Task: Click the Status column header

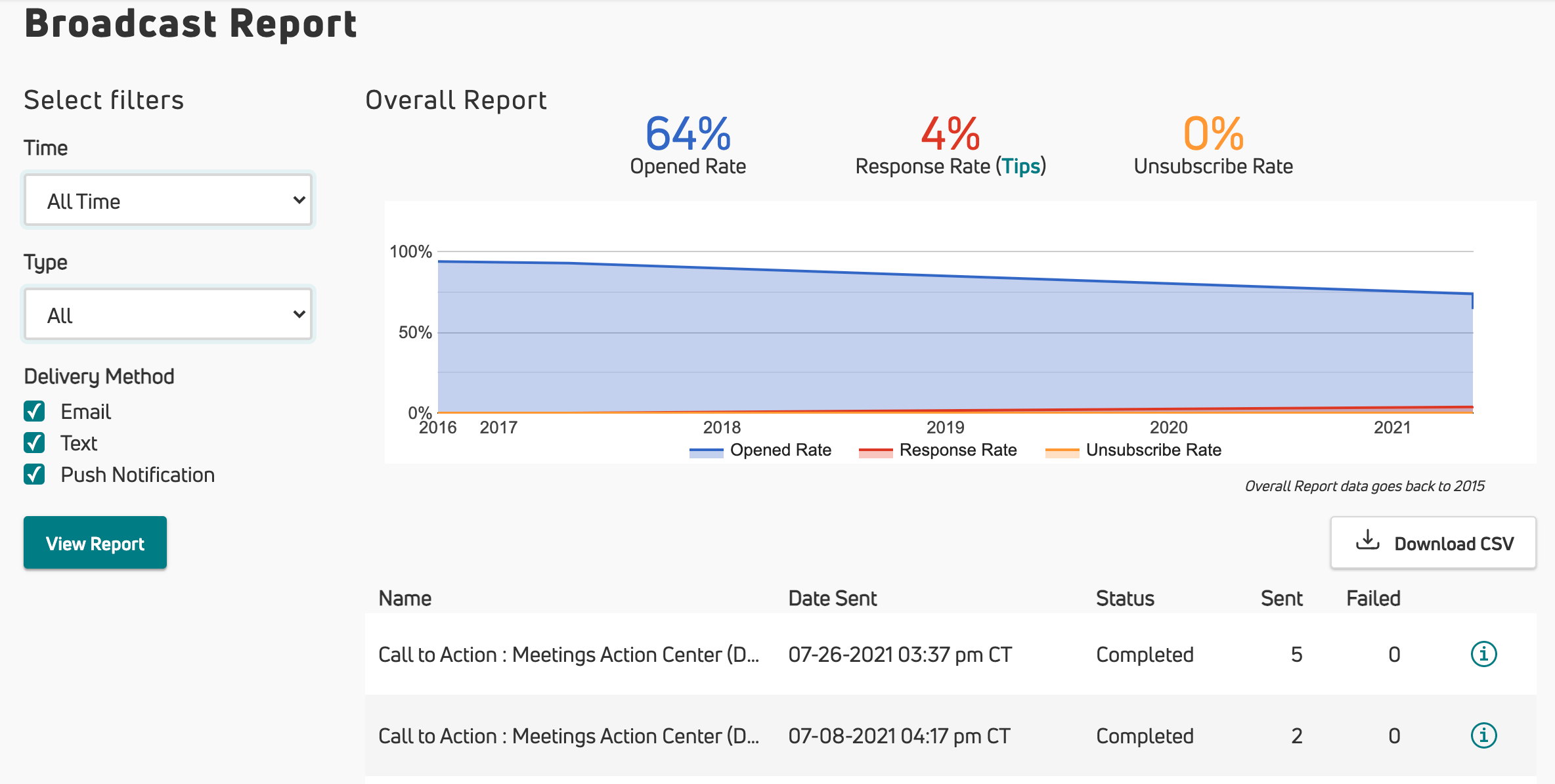Action: 1125,598
